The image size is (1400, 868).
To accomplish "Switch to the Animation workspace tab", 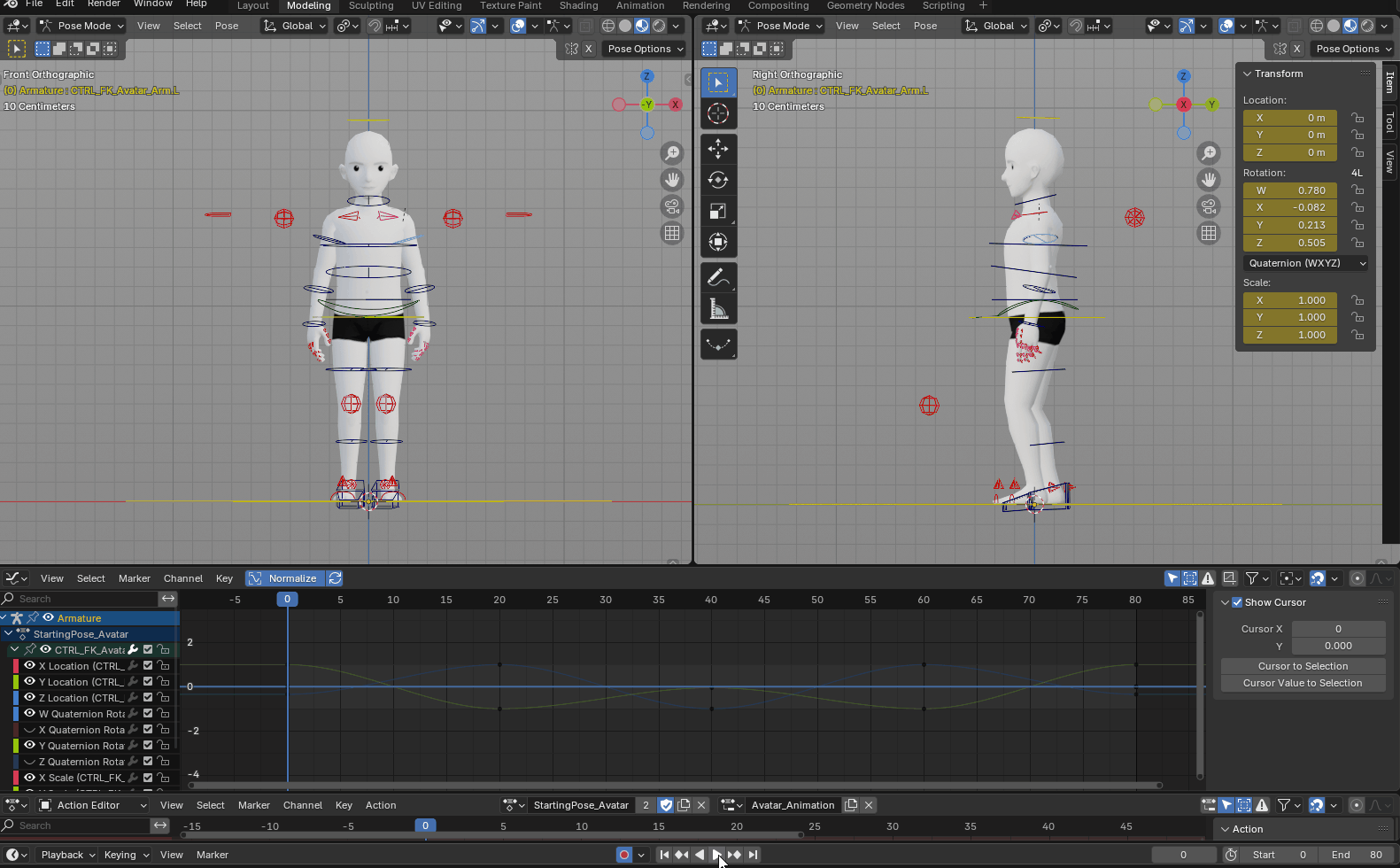I will click(x=639, y=5).
